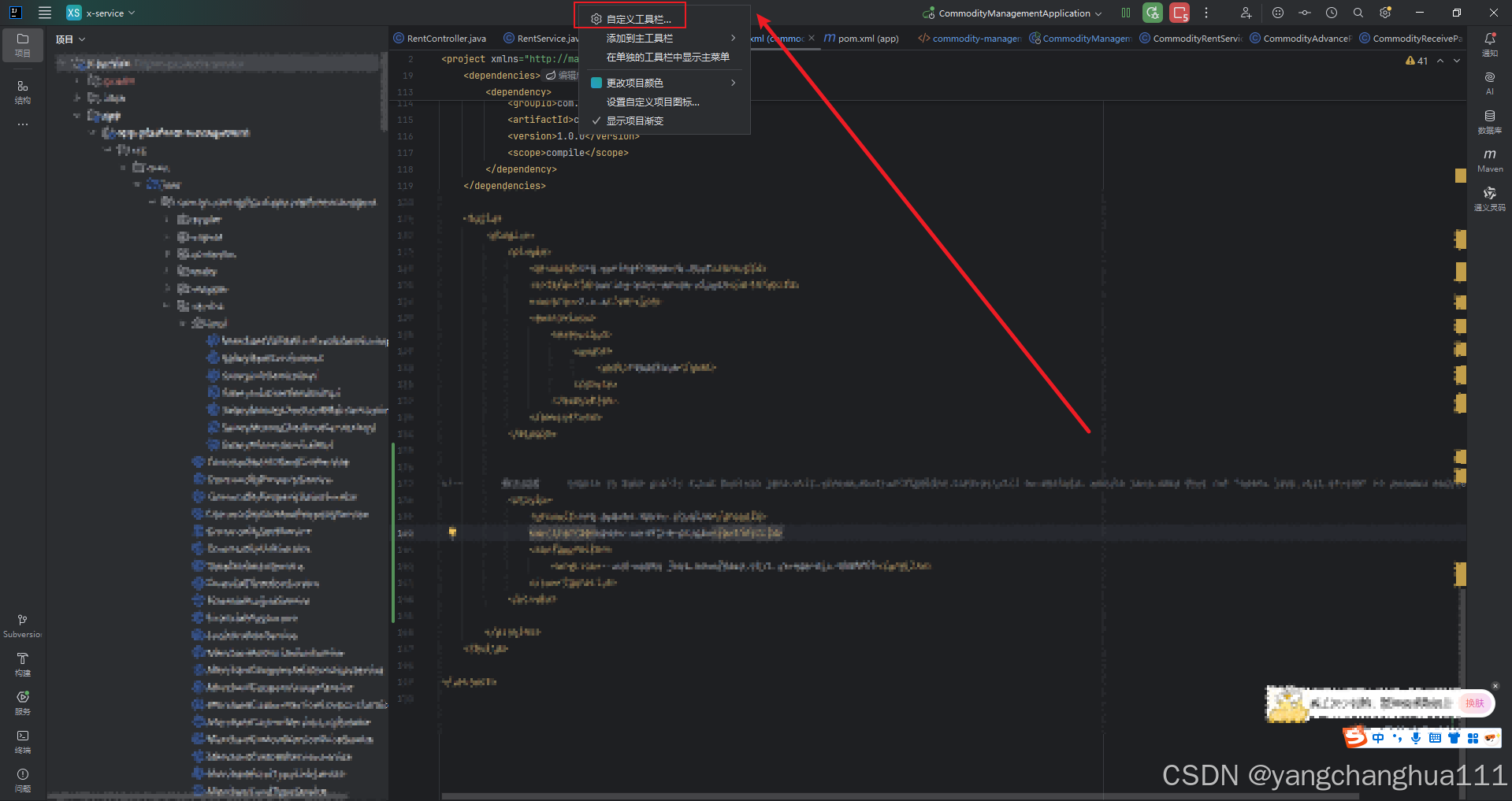Close the Sogou skin popup
The image size is (1512, 801).
pos(1495,686)
